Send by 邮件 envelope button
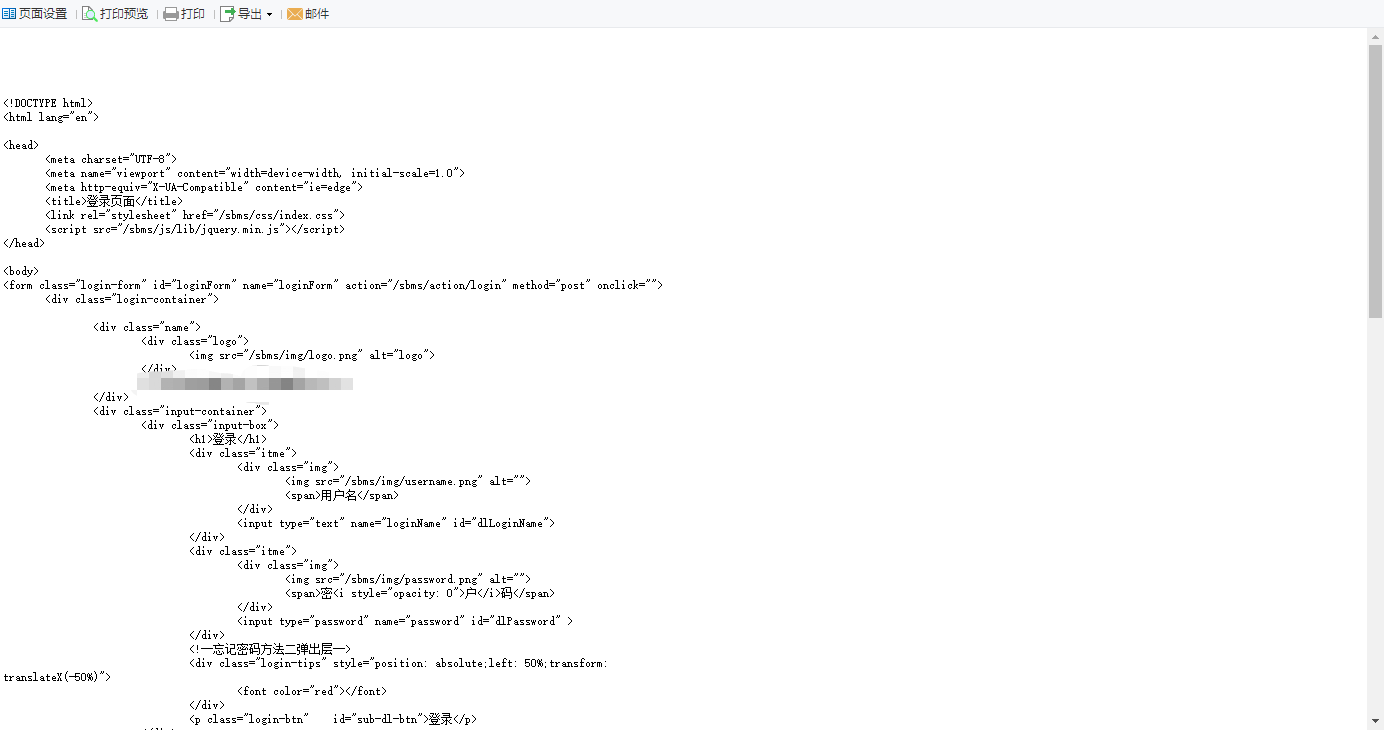1384x730 pixels. pos(308,14)
